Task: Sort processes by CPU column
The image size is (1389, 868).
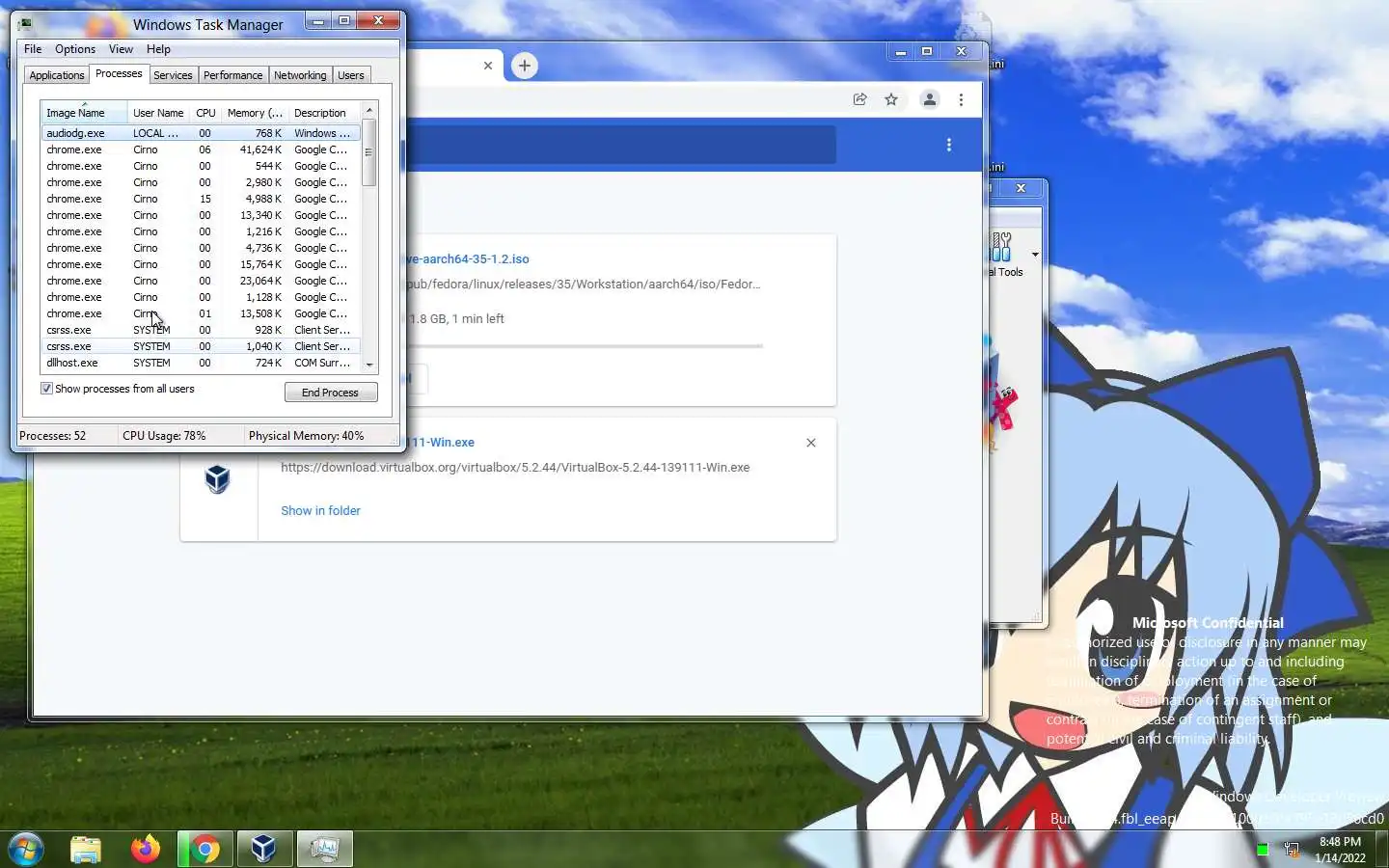Action: click(205, 113)
